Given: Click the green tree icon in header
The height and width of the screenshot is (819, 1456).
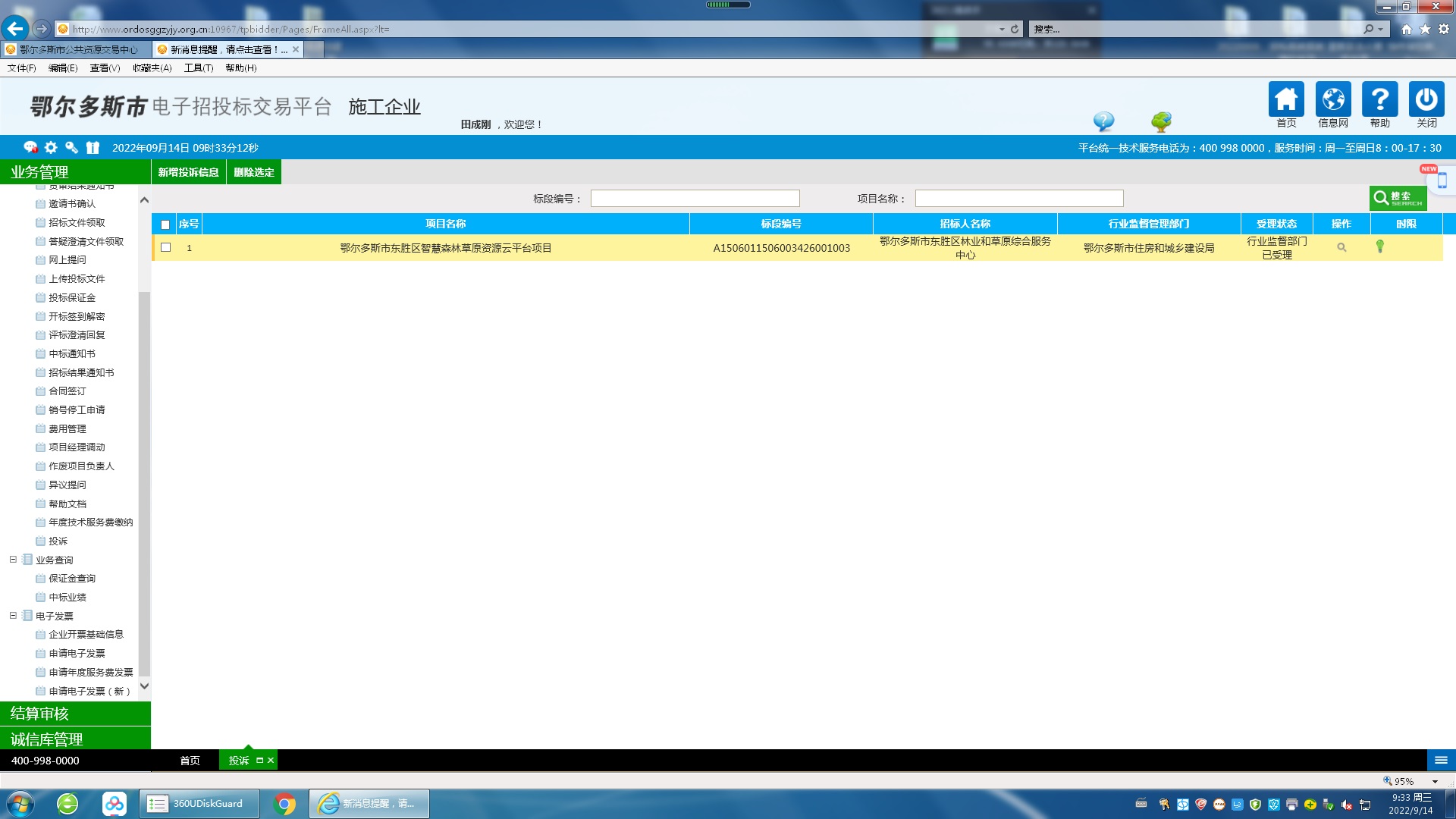Looking at the screenshot, I should tap(1161, 121).
